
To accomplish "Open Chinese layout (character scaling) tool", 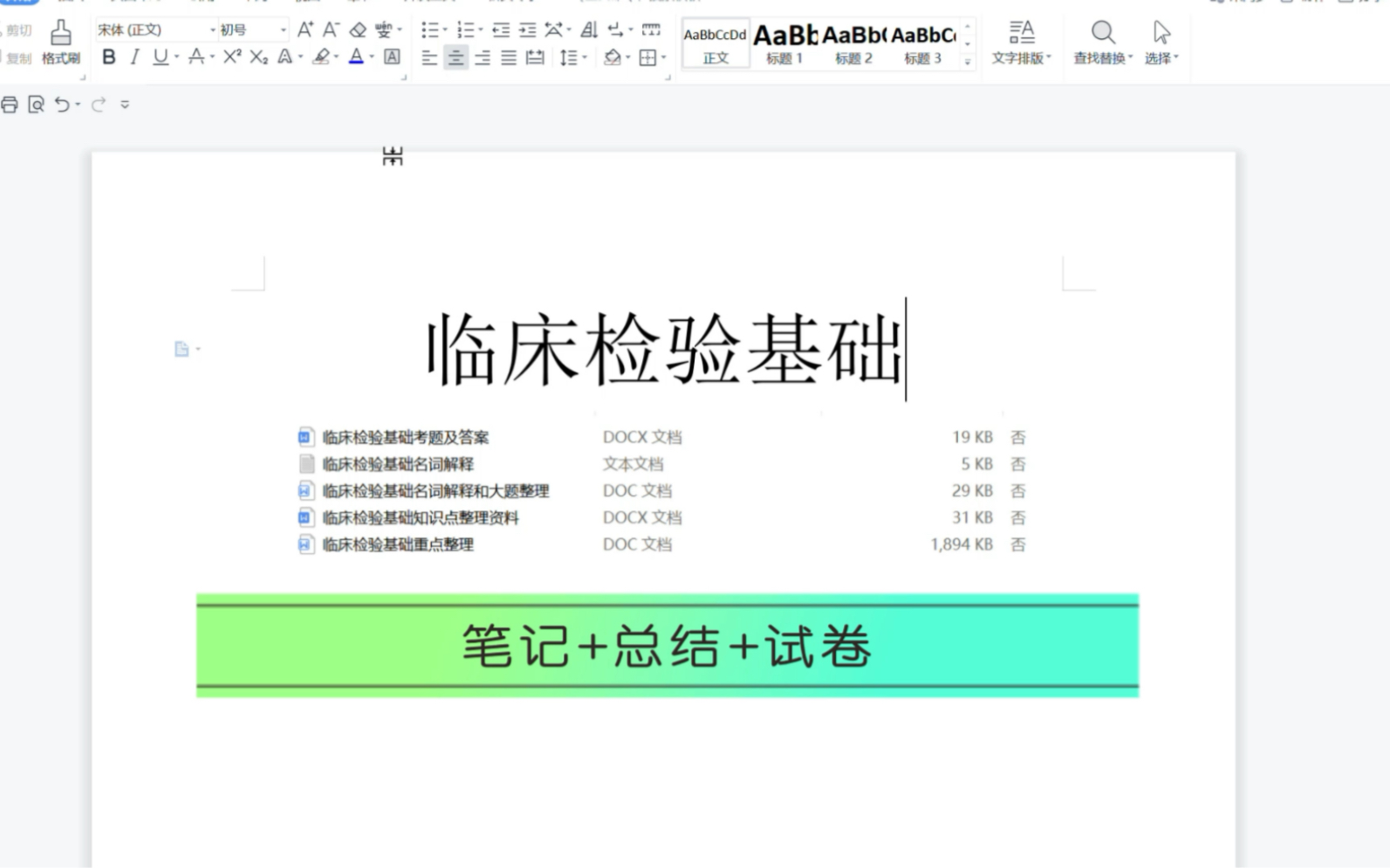I will pos(553,31).
